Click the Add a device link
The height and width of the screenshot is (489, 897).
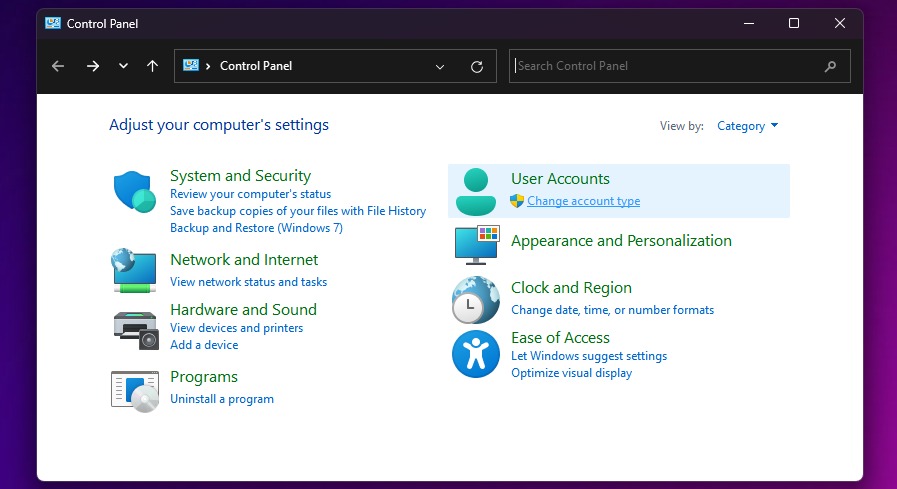click(x=204, y=345)
